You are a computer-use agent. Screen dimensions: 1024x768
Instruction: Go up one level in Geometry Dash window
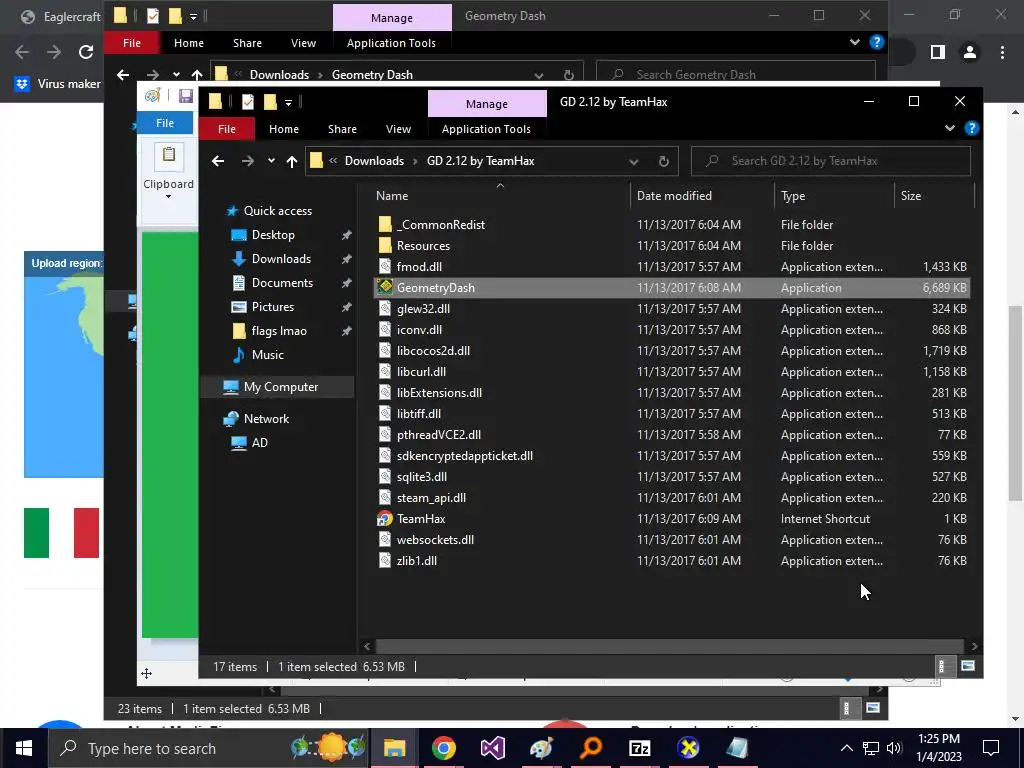(x=197, y=75)
